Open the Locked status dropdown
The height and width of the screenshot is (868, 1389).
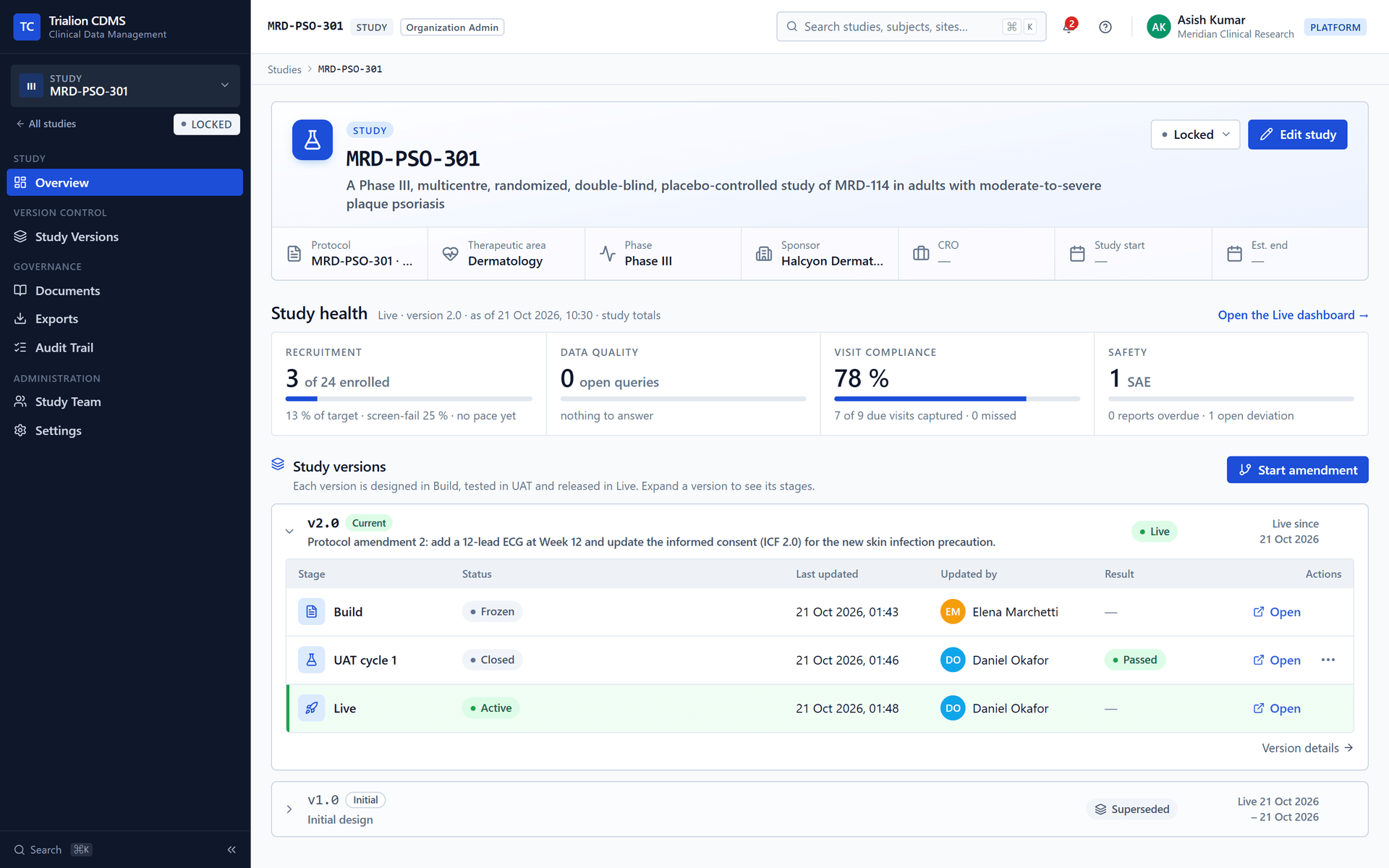(1195, 135)
